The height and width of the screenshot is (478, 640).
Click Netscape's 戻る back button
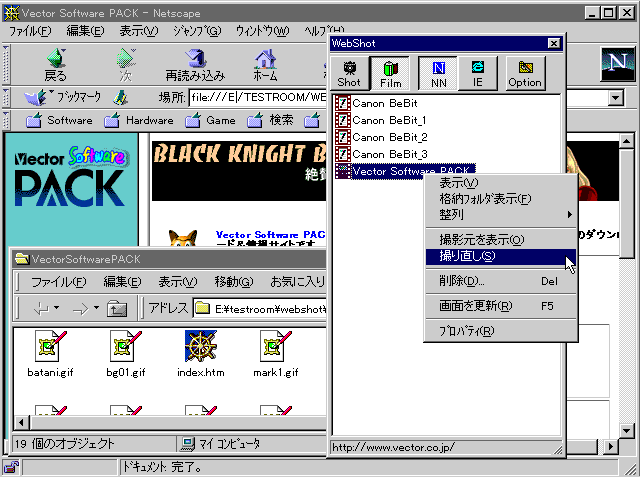[56, 64]
